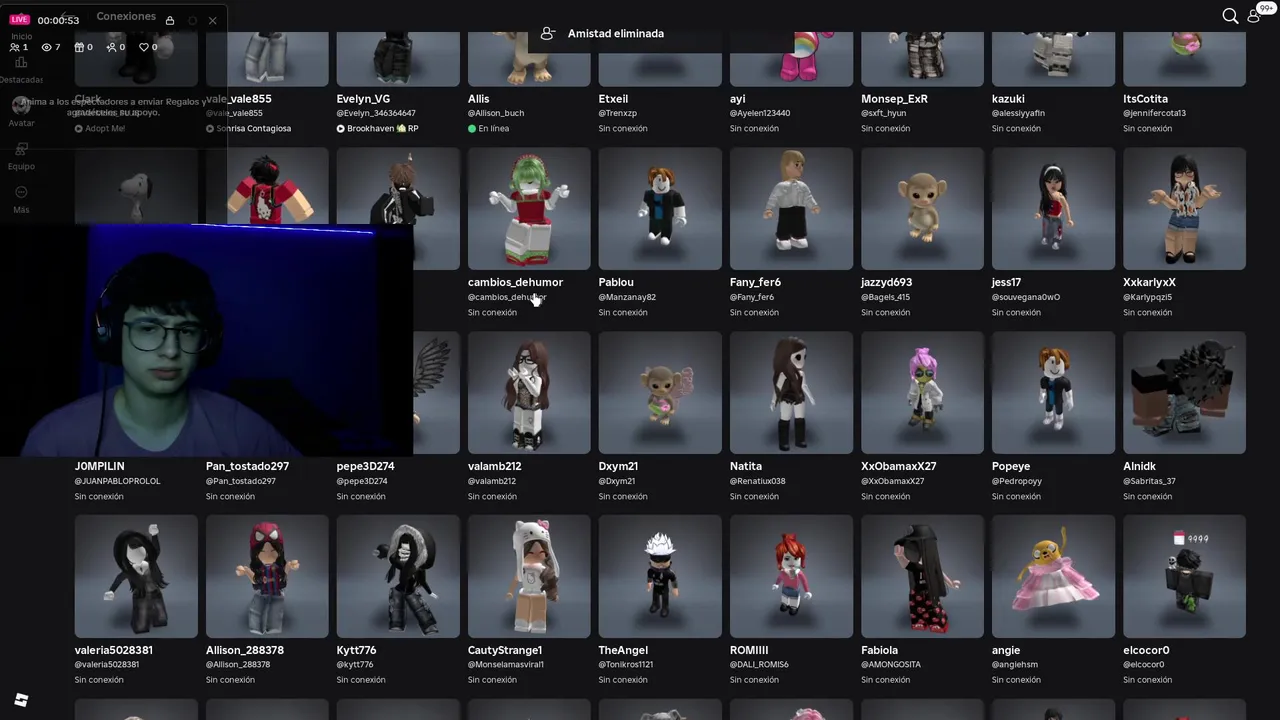Open Alnidk's avatar thumbnail

click(x=1184, y=392)
